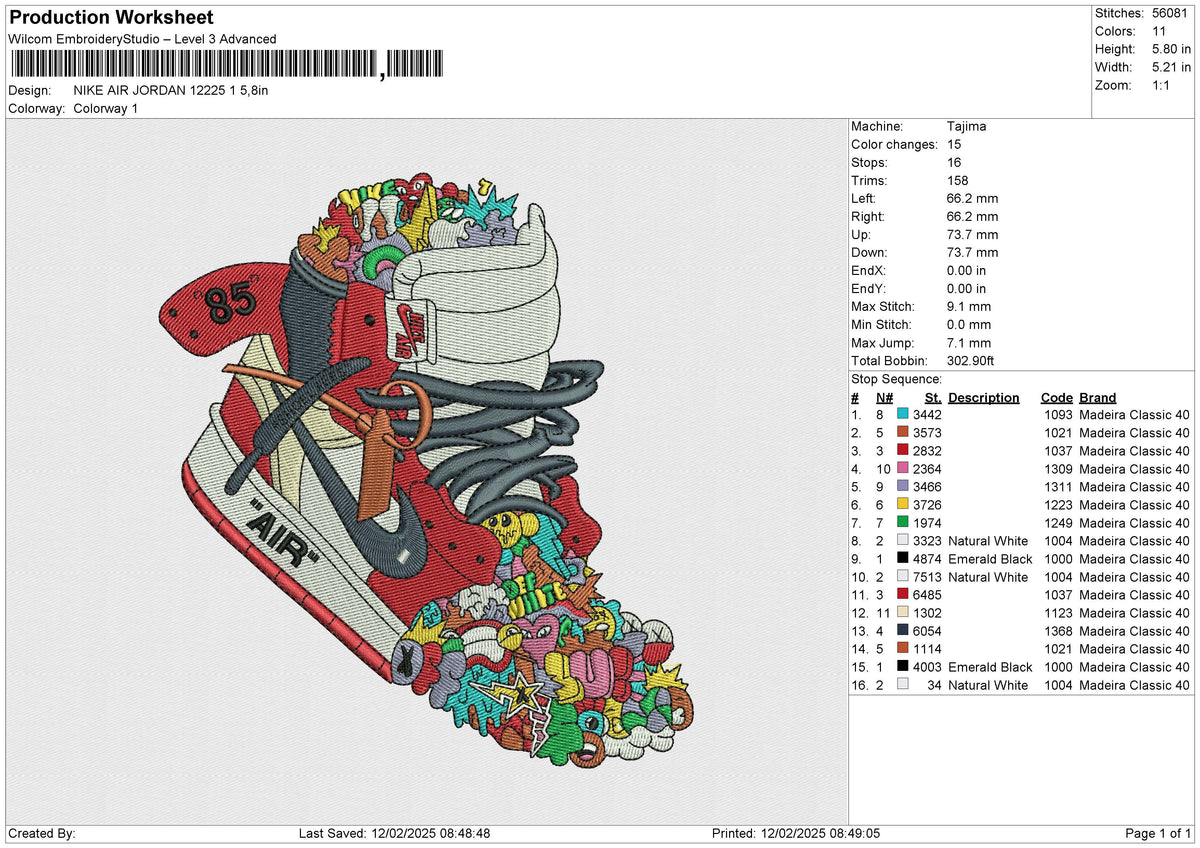Select thread code 1093 in row 1
Image resolution: width=1200 pixels, height=848 pixels.
tap(1057, 414)
